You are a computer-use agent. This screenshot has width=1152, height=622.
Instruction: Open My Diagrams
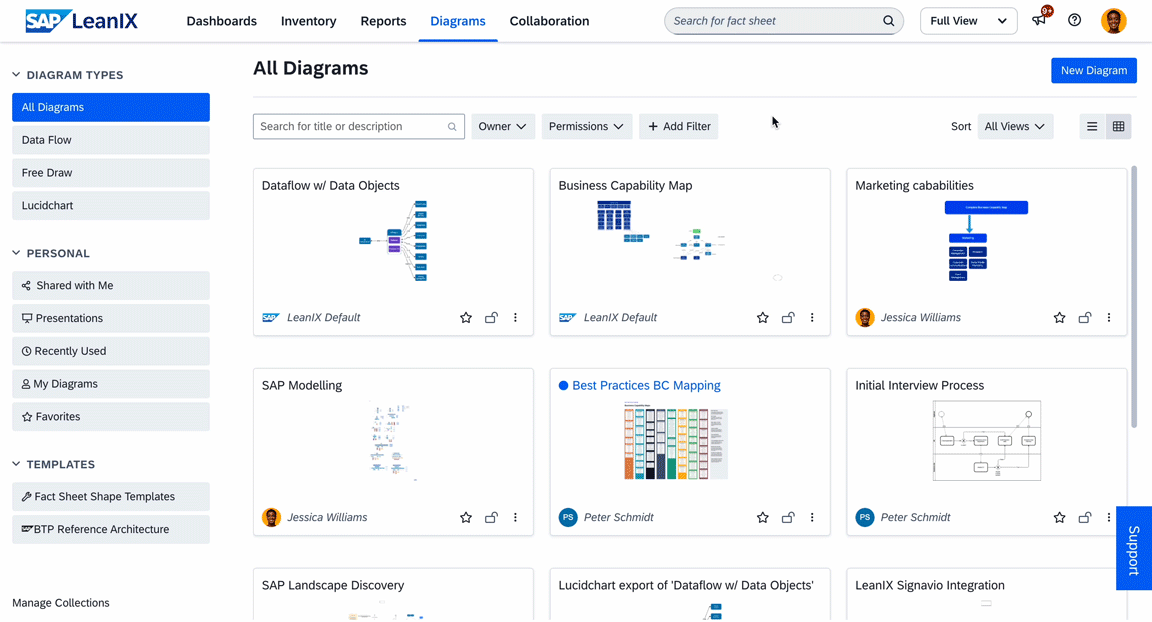[x=111, y=383]
